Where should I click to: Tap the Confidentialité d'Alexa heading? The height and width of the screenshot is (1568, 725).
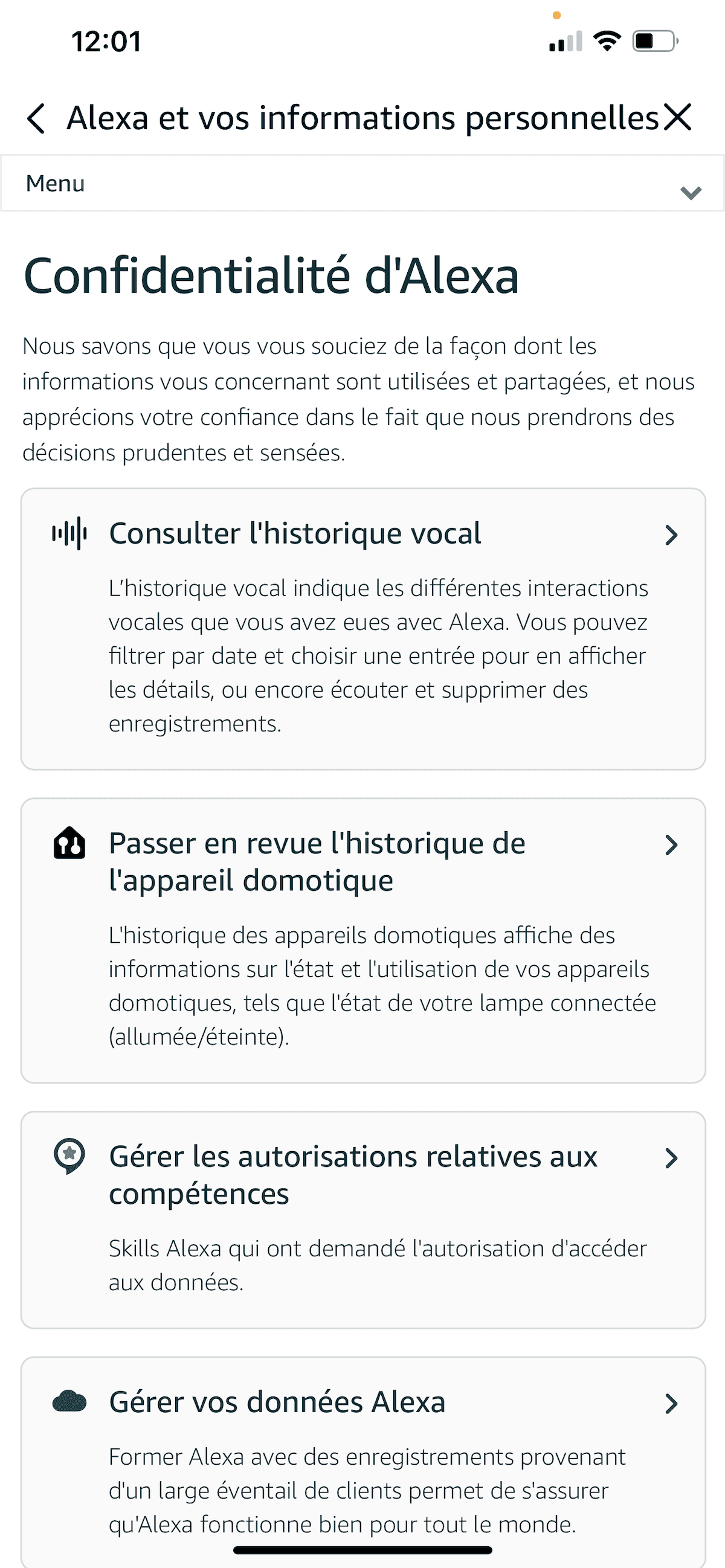(271, 276)
